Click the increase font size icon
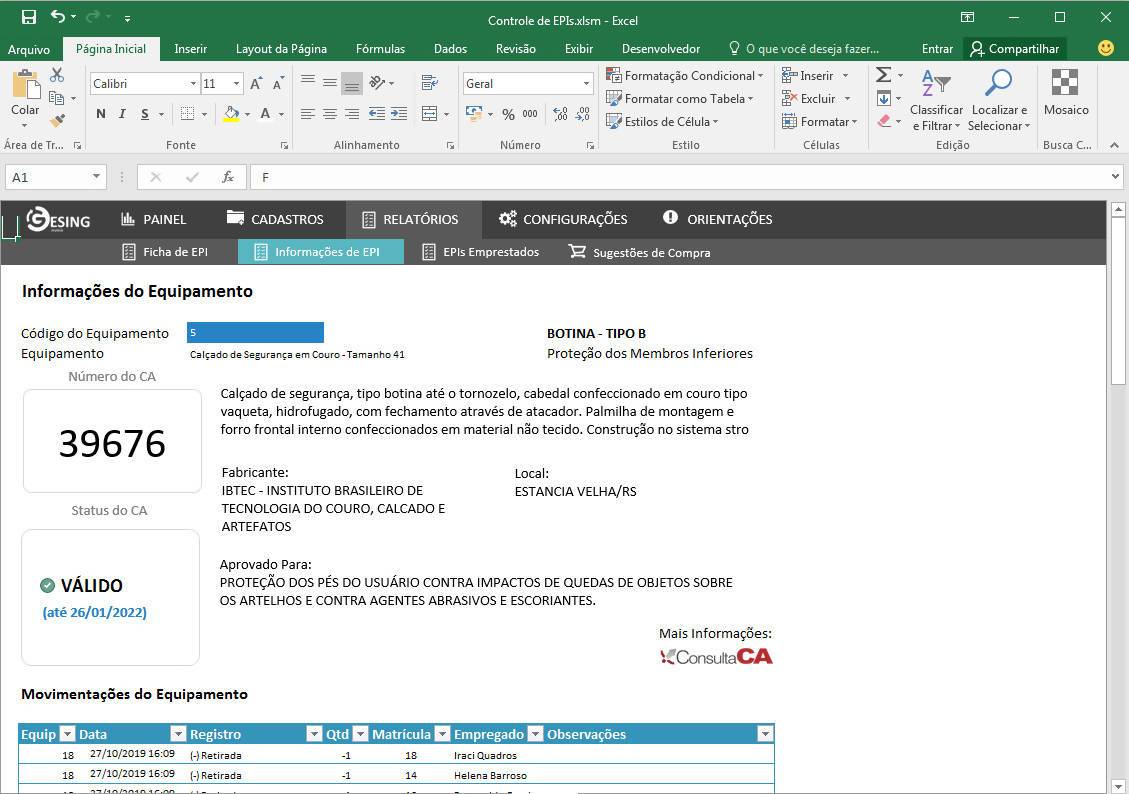Image resolution: width=1129 pixels, height=794 pixels. pos(256,84)
